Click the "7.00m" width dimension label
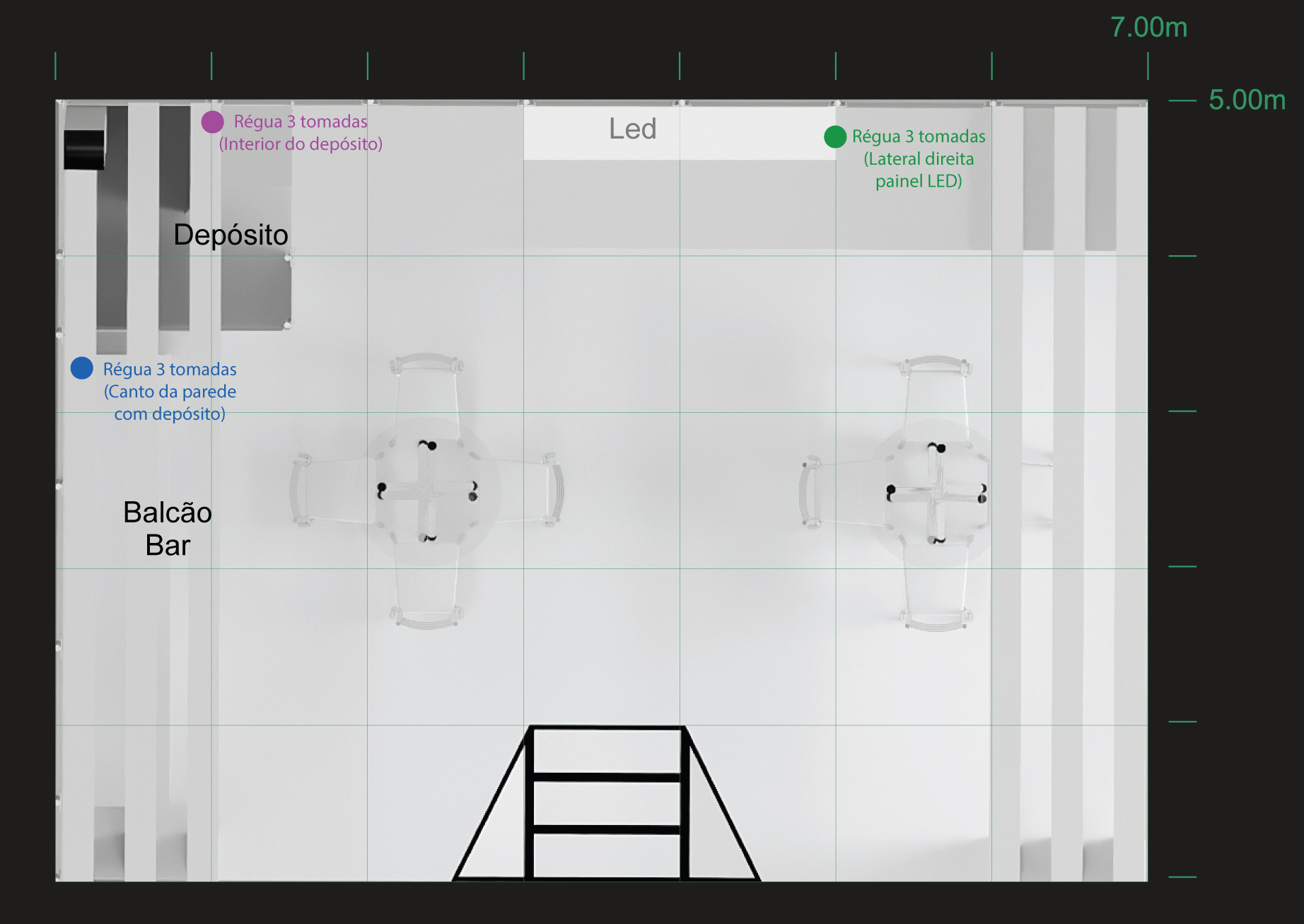The image size is (1304, 924). pos(1148,28)
